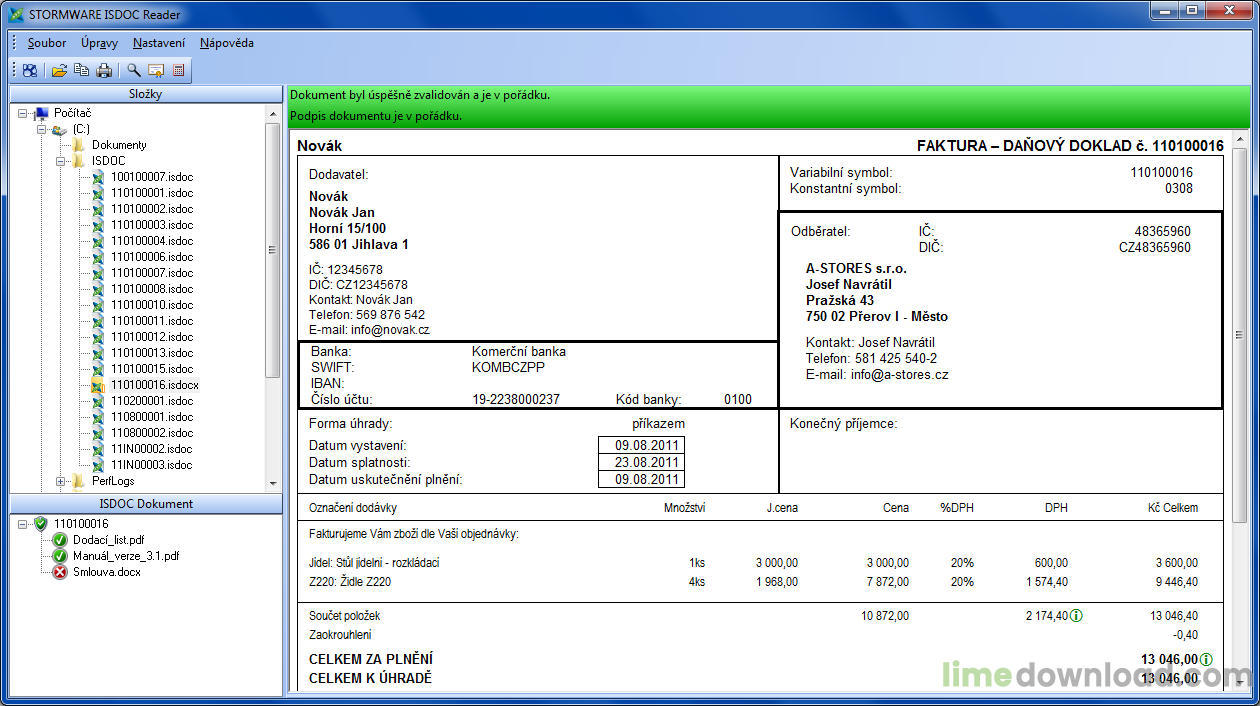Open a file using the open-folder toolbar icon
Image resolution: width=1260 pixels, height=706 pixels.
[59, 70]
